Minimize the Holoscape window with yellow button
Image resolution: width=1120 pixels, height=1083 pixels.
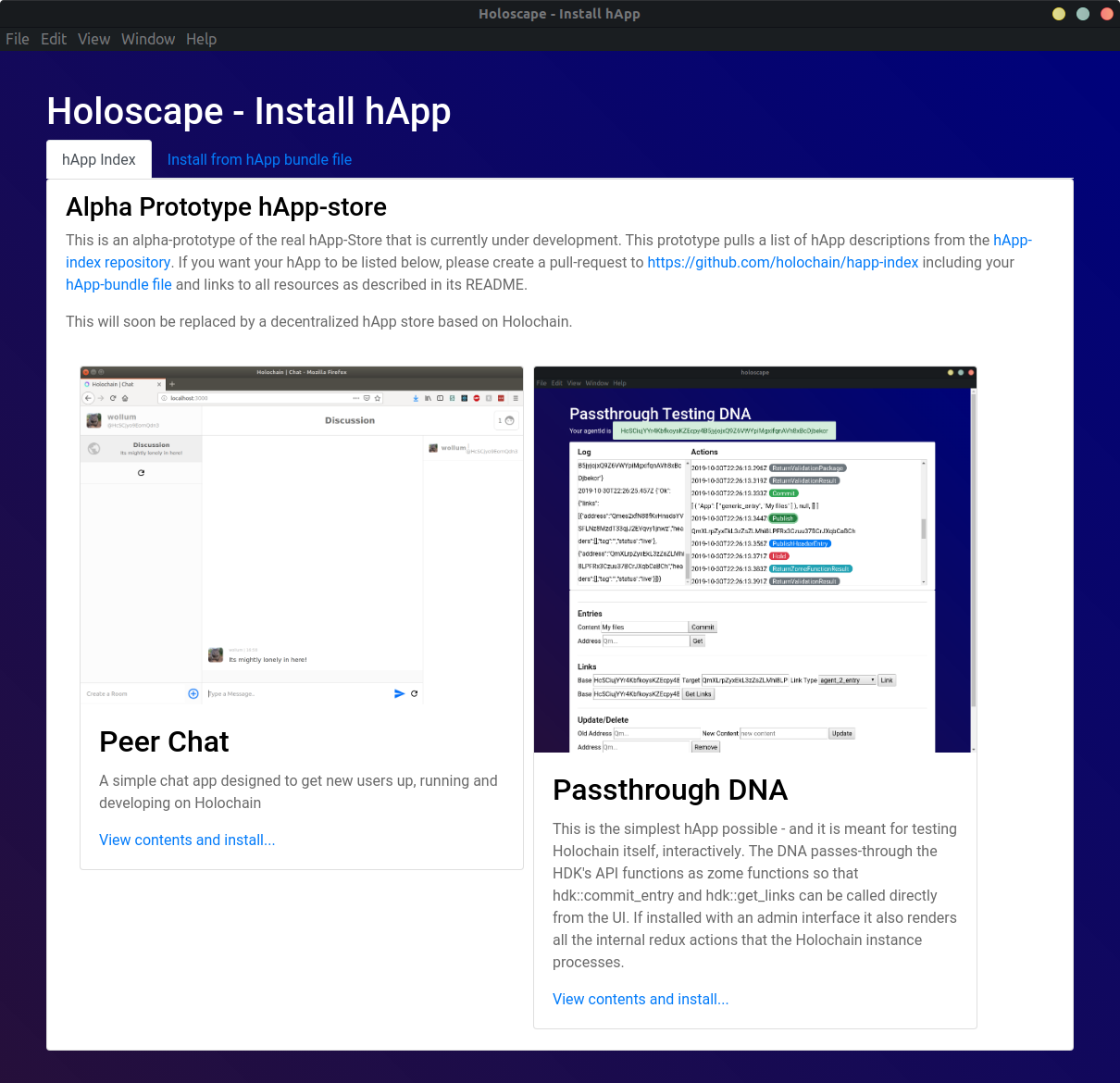pyautogui.click(x=1059, y=14)
